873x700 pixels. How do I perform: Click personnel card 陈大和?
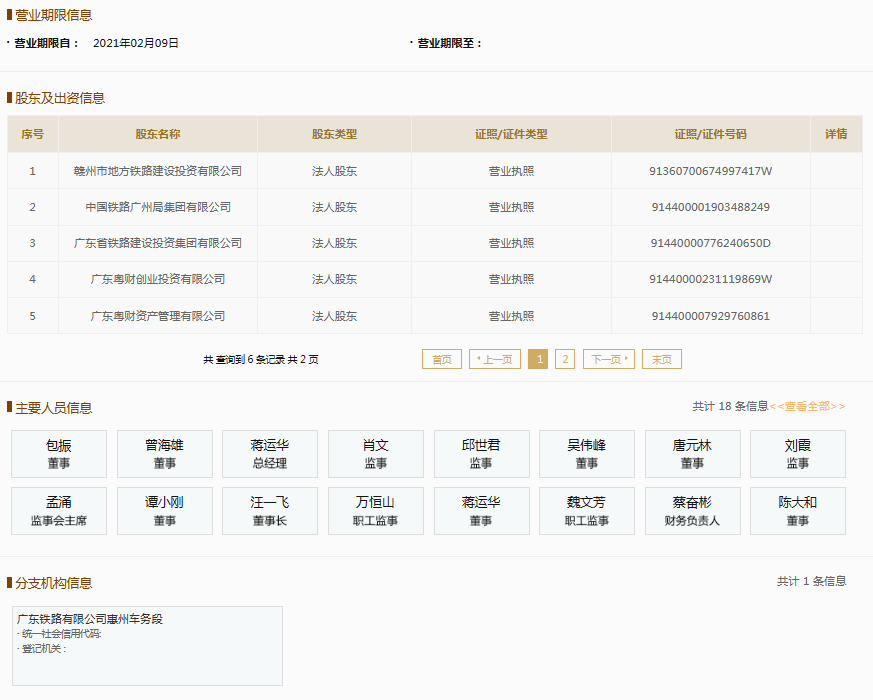click(x=798, y=511)
